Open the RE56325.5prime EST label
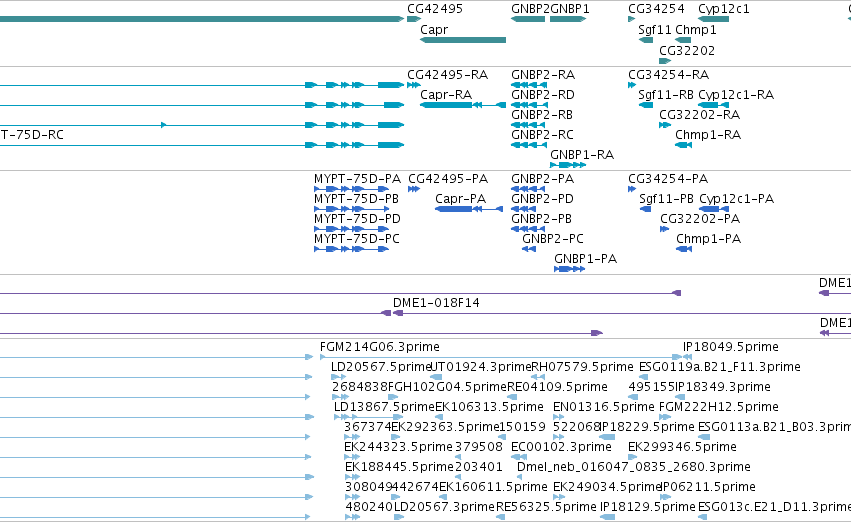 [546, 507]
